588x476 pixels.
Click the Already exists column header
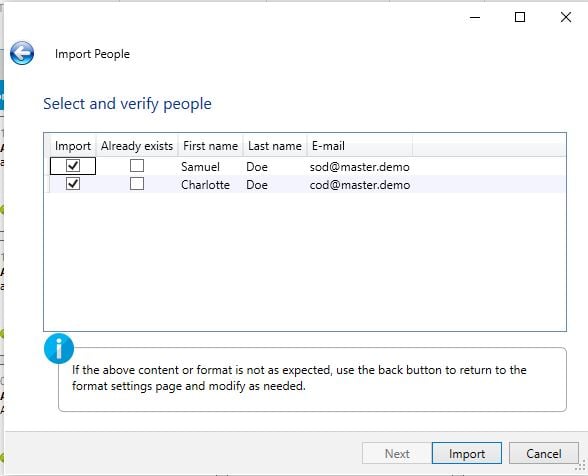click(x=137, y=146)
